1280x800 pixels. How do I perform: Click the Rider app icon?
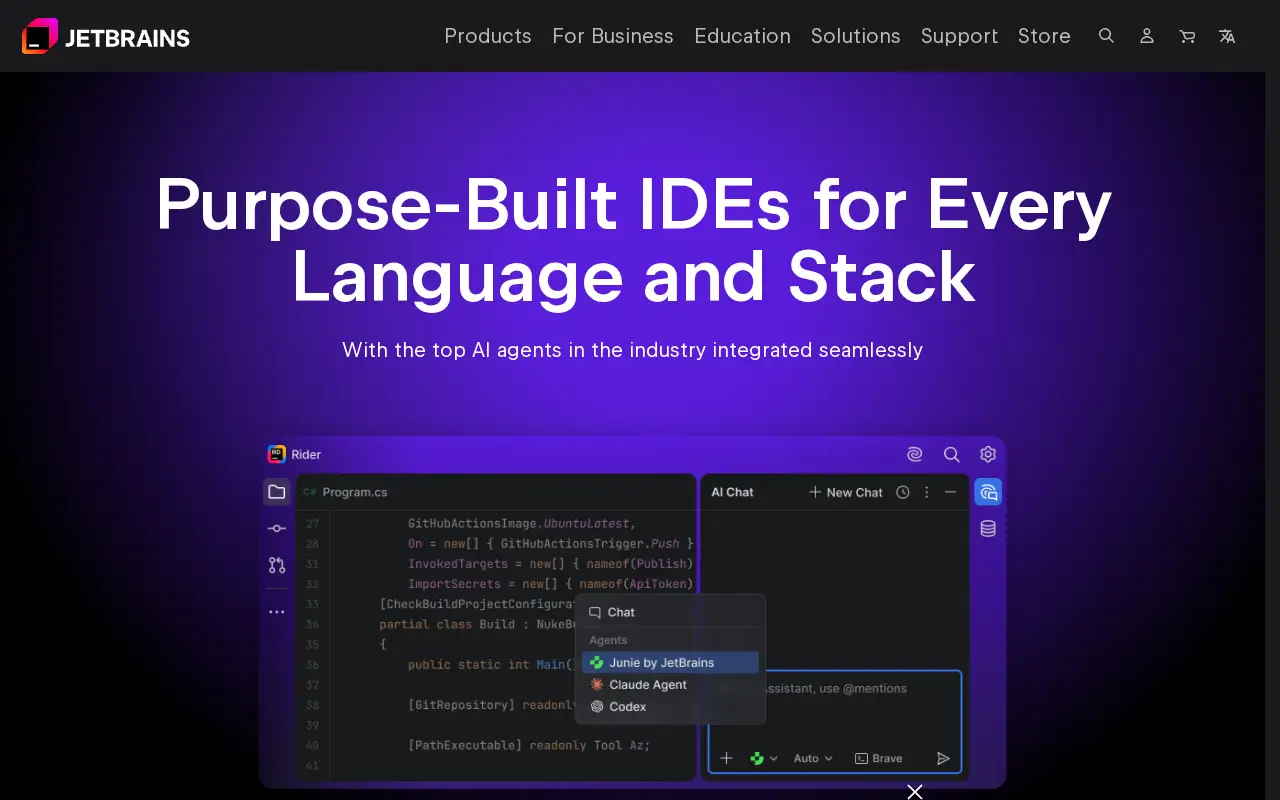pyautogui.click(x=277, y=454)
